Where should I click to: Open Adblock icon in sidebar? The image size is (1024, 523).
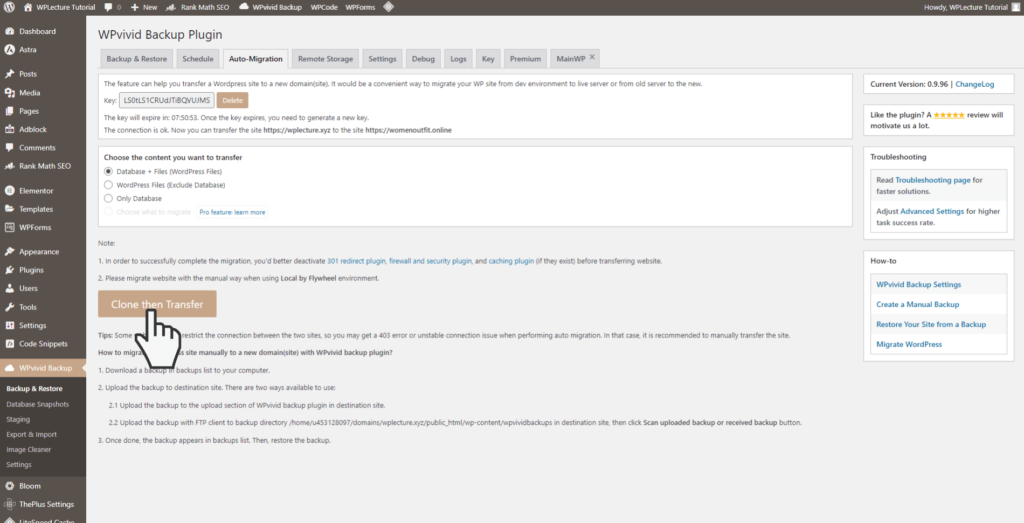tap(10, 129)
